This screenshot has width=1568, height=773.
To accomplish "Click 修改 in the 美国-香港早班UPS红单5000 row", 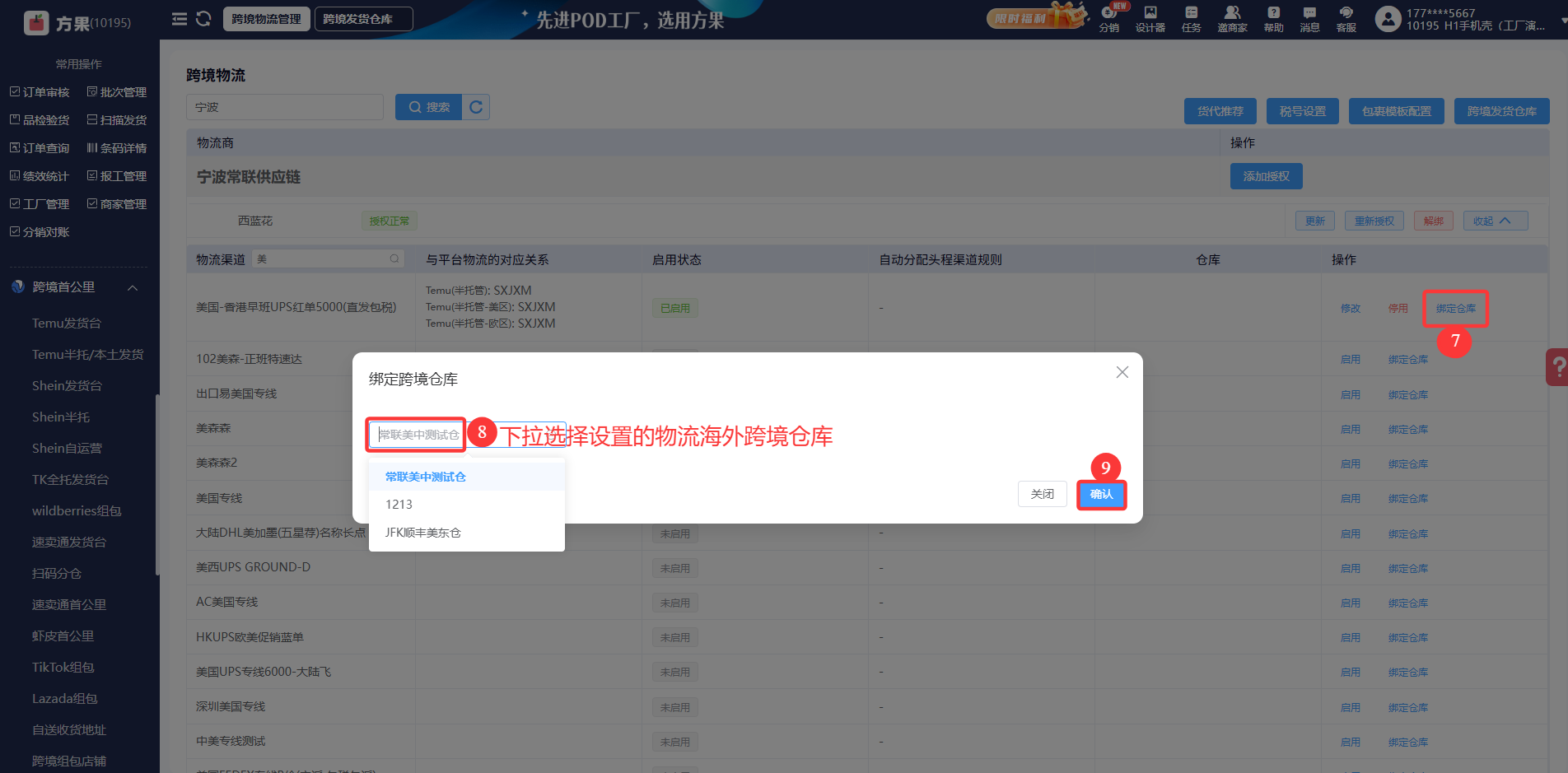I will coord(1351,308).
